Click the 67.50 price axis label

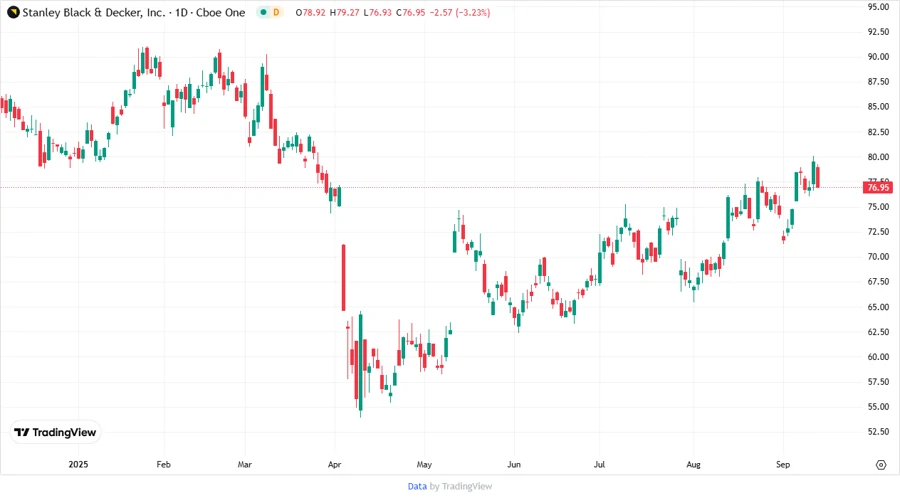(878, 281)
